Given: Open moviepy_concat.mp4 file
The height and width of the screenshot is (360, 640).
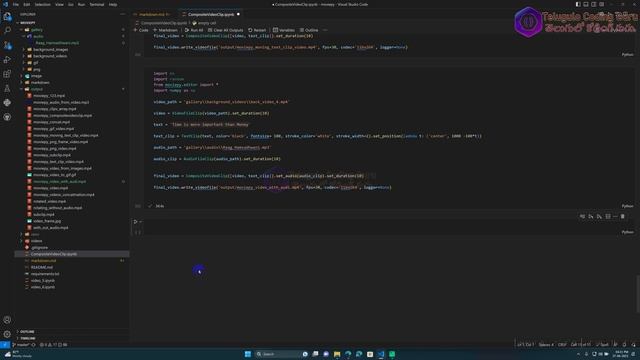Looking at the screenshot, I should point(51,122).
